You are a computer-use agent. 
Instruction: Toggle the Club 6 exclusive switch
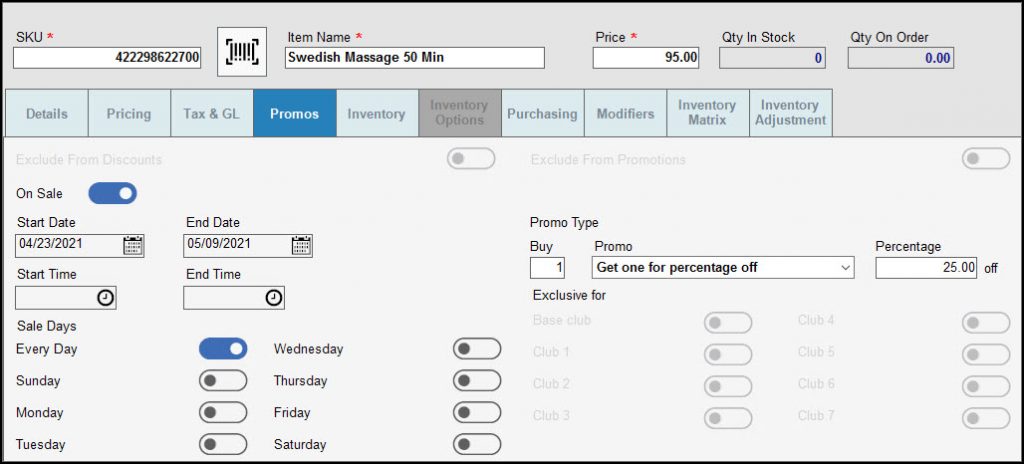[x=985, y=386]
